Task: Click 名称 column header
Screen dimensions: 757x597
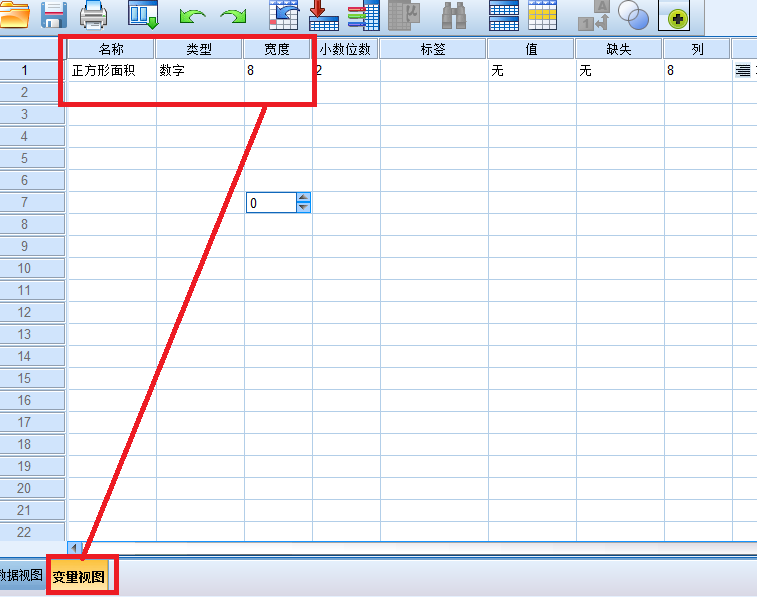Action: 111,49
